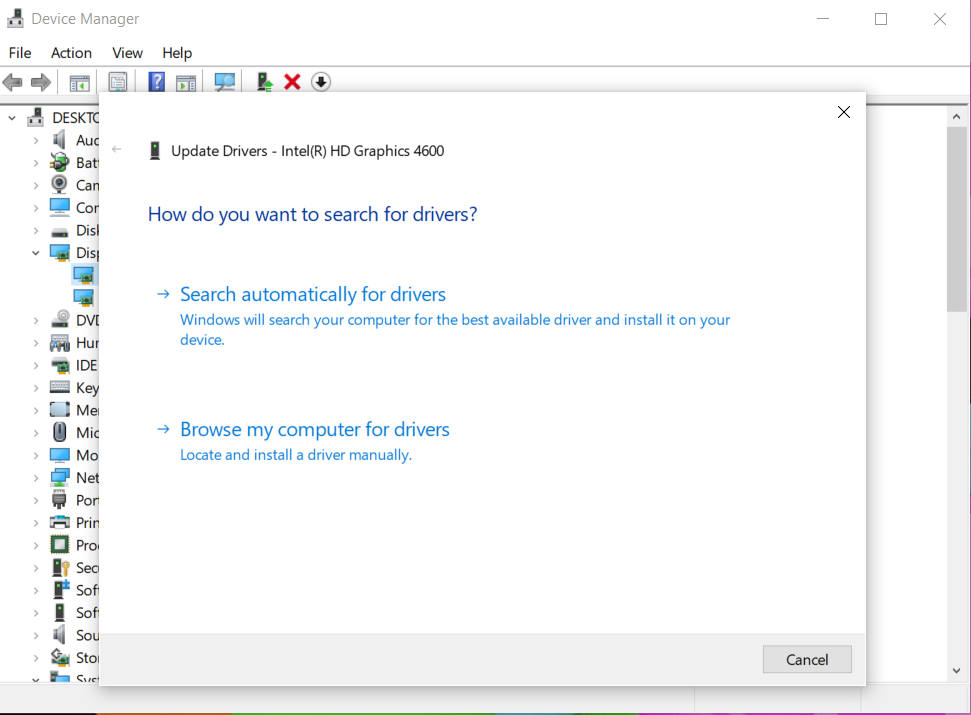Image resolution: width=971 pixels, height=715 pixels.
Task: Click the Forward navigation arrow
Action: click(39, 82)
